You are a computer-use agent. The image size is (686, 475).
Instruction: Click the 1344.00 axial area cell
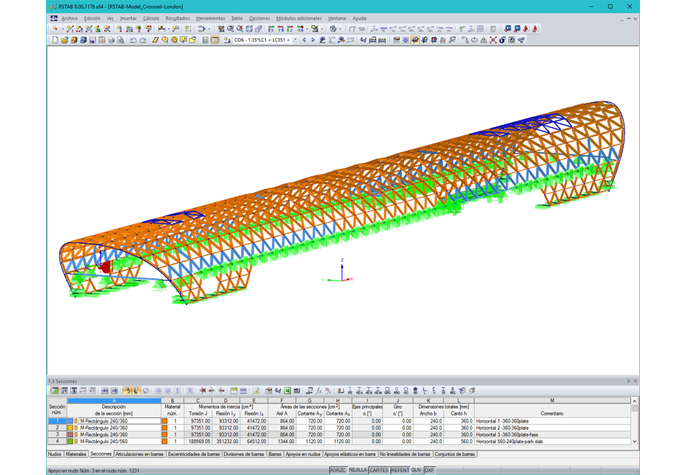[282, 442]
